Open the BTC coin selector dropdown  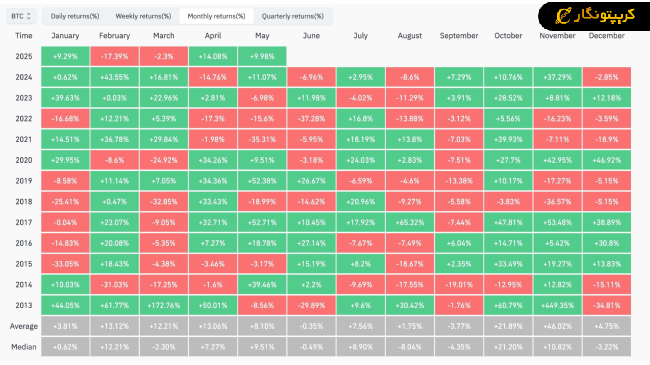point(22,16)
